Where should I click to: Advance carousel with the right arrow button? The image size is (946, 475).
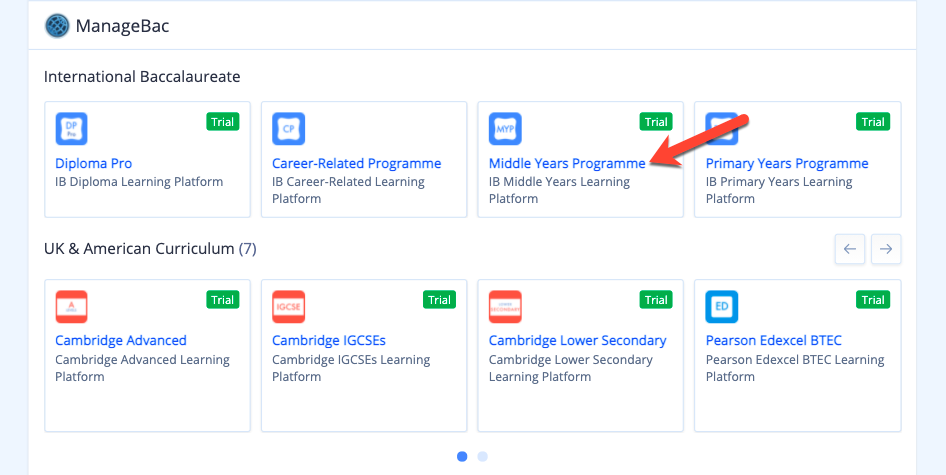coord(886,249)
